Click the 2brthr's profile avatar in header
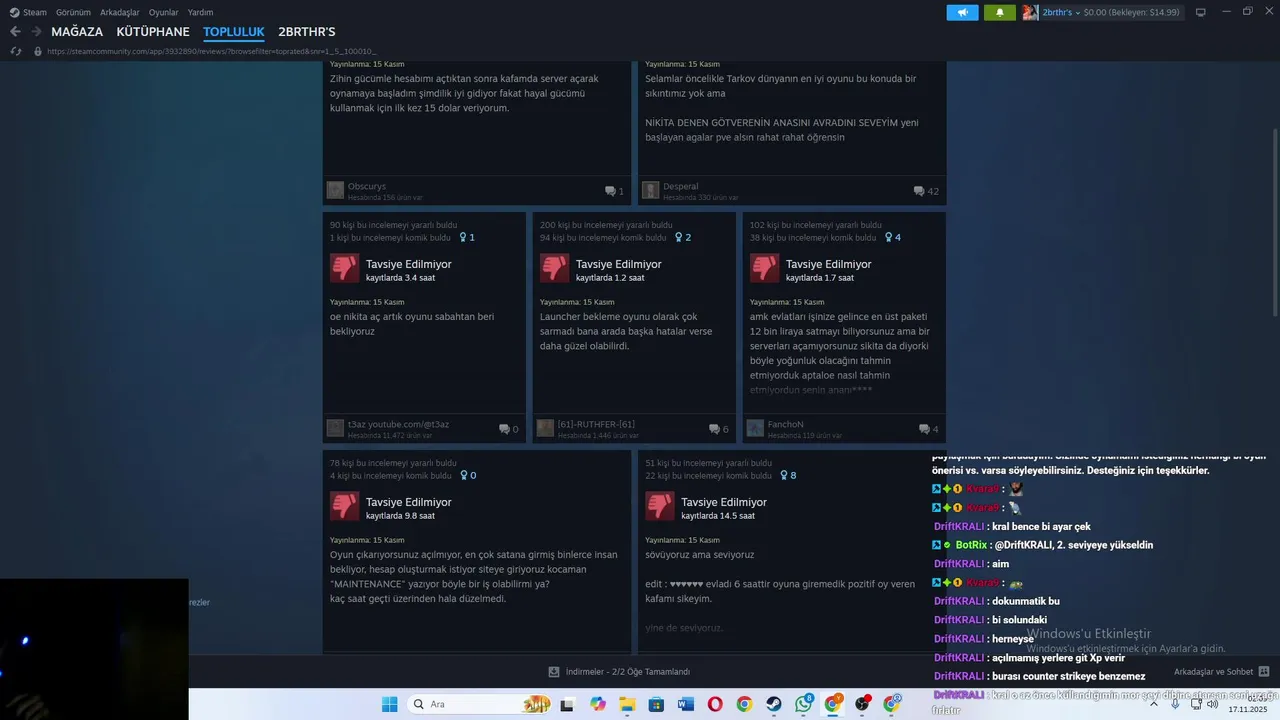Screen dimensions: 1280x720 pos(1030,12)
